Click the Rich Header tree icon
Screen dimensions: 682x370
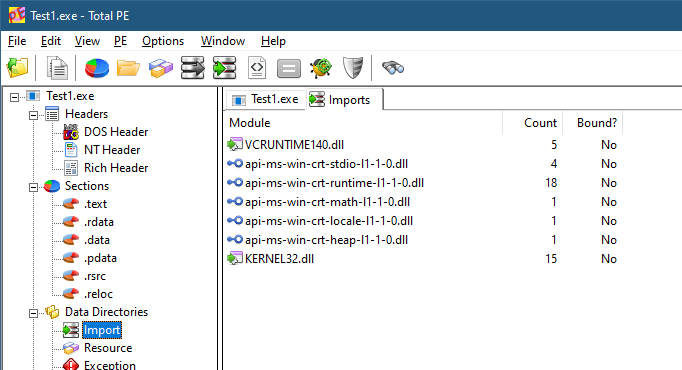coord(71,168)
